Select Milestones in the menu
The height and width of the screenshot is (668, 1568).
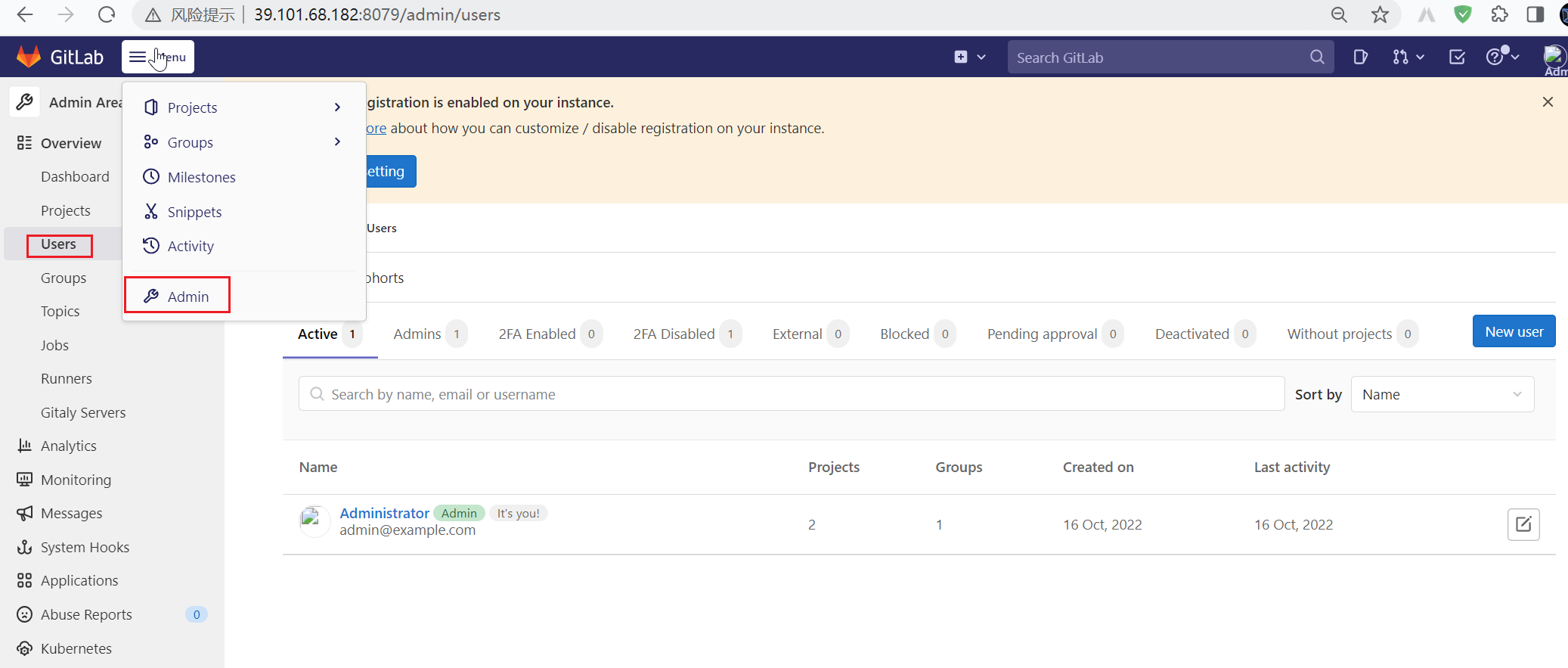coord(242,177)
